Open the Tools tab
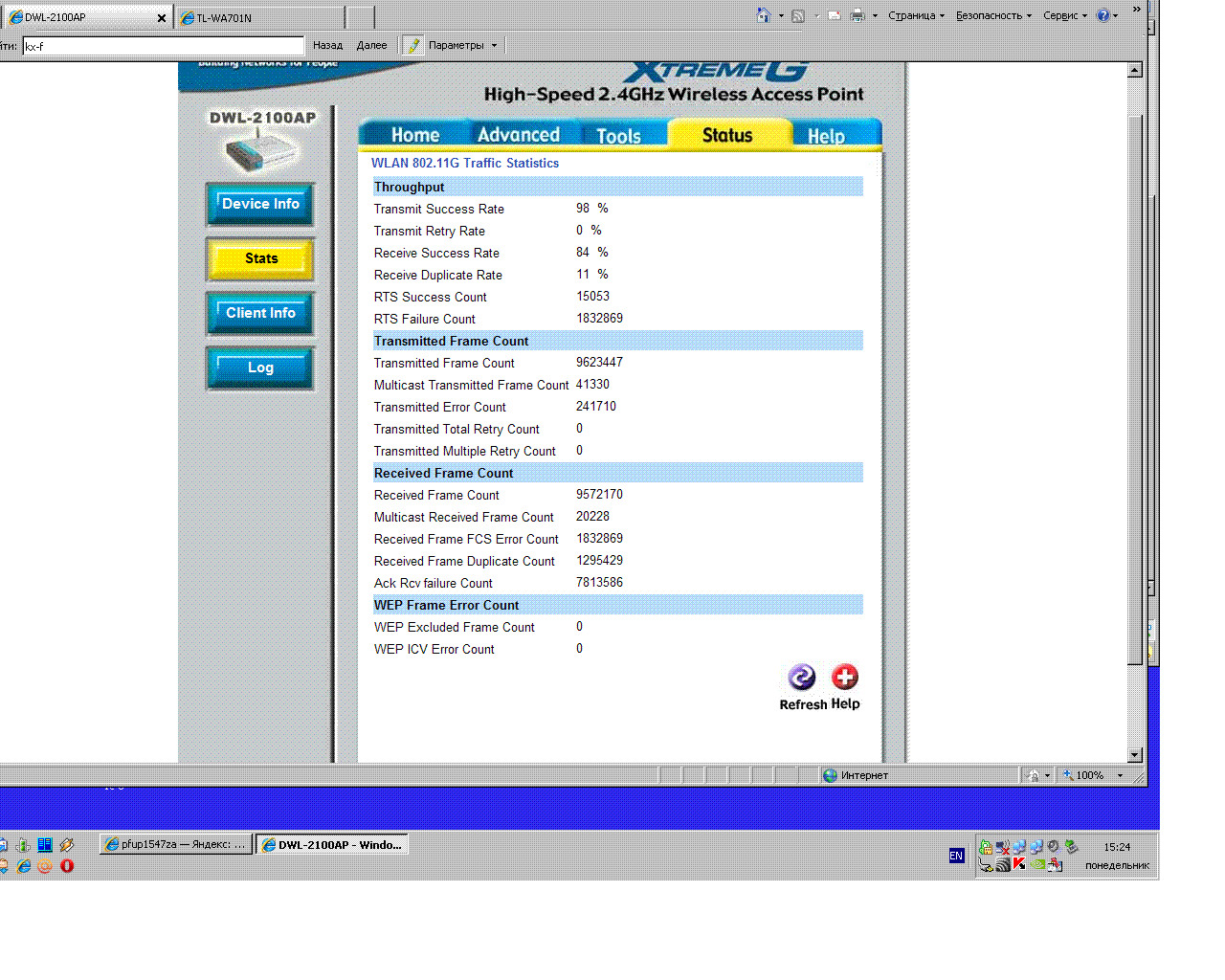The height and width of the screenshot is (980, 1225). [618, 136]
